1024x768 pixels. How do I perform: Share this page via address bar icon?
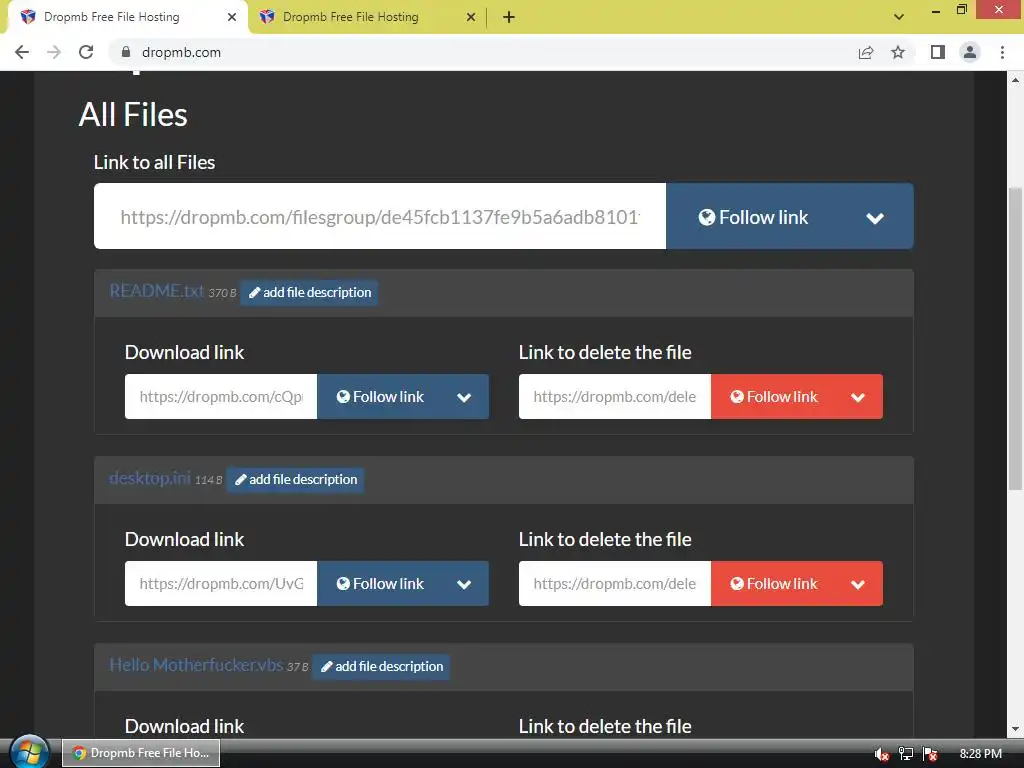click(x=866, y=52)
